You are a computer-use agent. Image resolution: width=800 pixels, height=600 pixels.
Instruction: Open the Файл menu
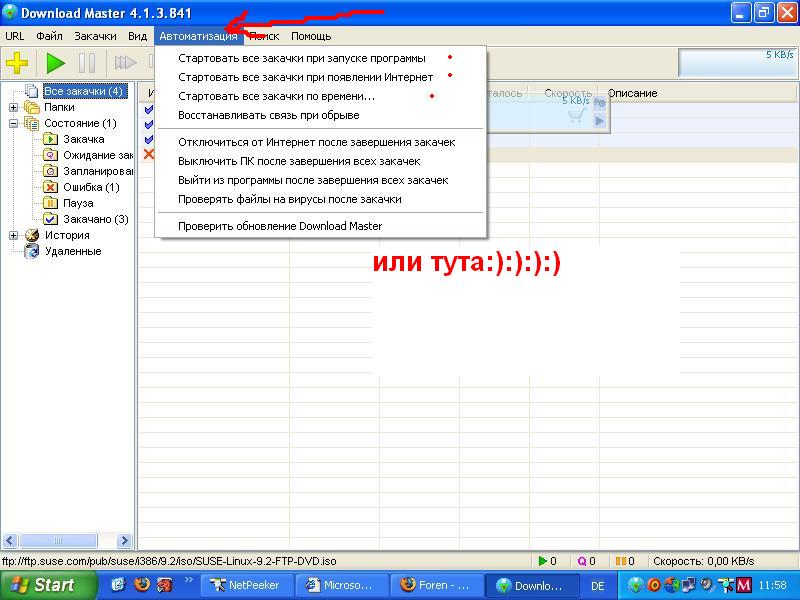49,36
